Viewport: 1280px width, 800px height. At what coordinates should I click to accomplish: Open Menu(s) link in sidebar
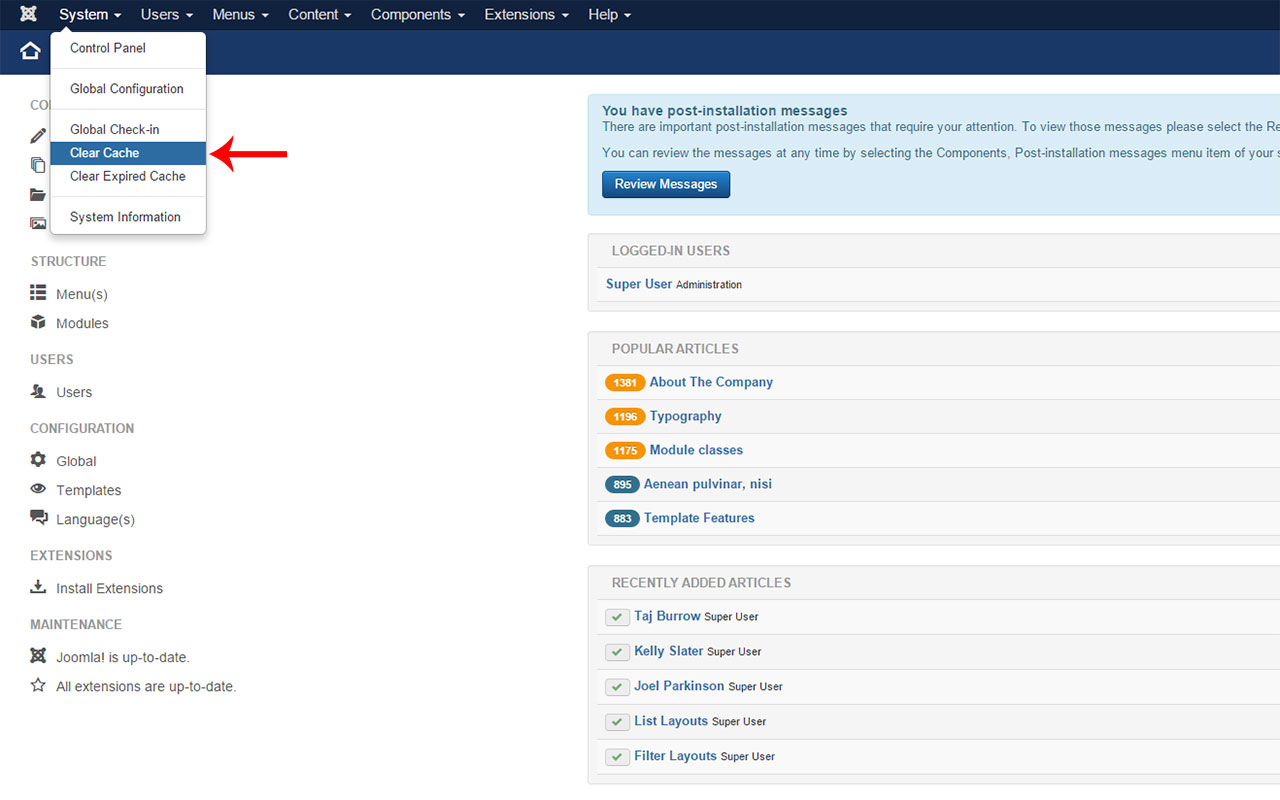tap(82, 294)
